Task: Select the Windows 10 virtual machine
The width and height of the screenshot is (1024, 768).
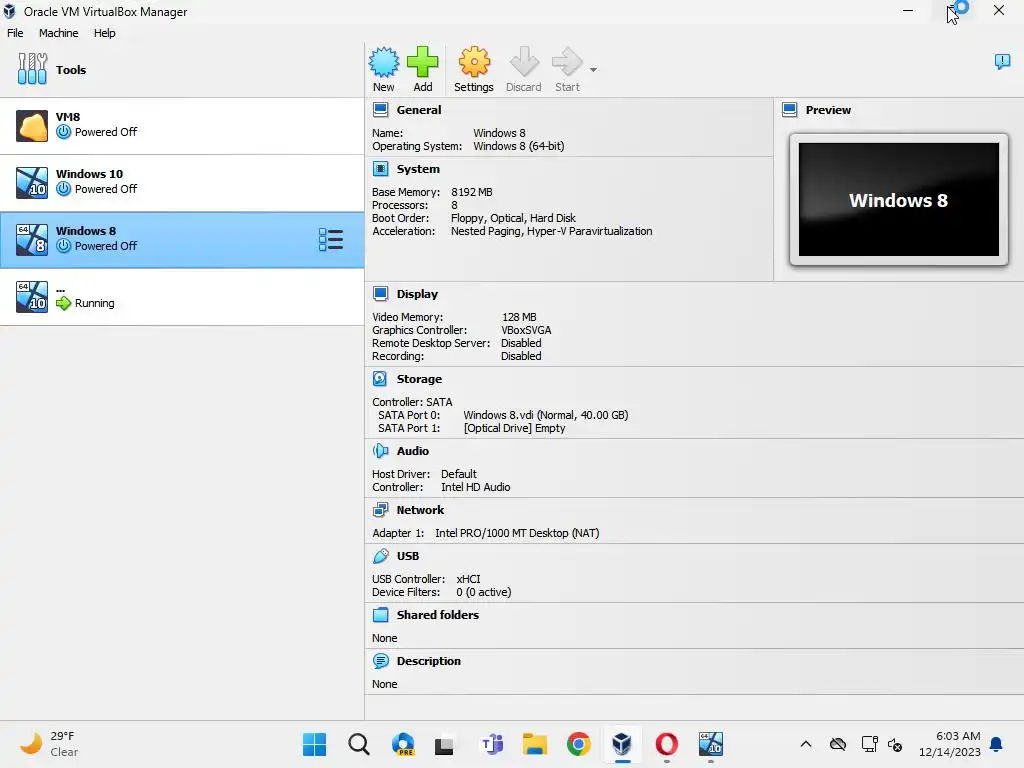Action: 182,183
